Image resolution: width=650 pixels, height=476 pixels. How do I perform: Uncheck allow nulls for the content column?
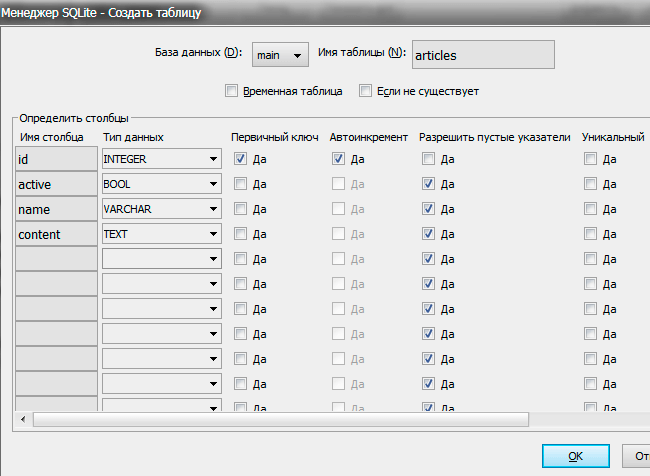[x=428, y=234]
